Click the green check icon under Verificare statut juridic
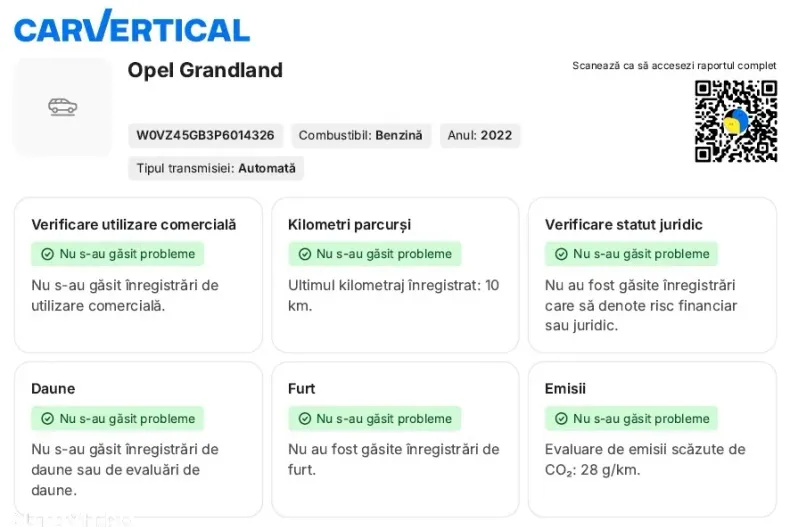 coord(561,254)
